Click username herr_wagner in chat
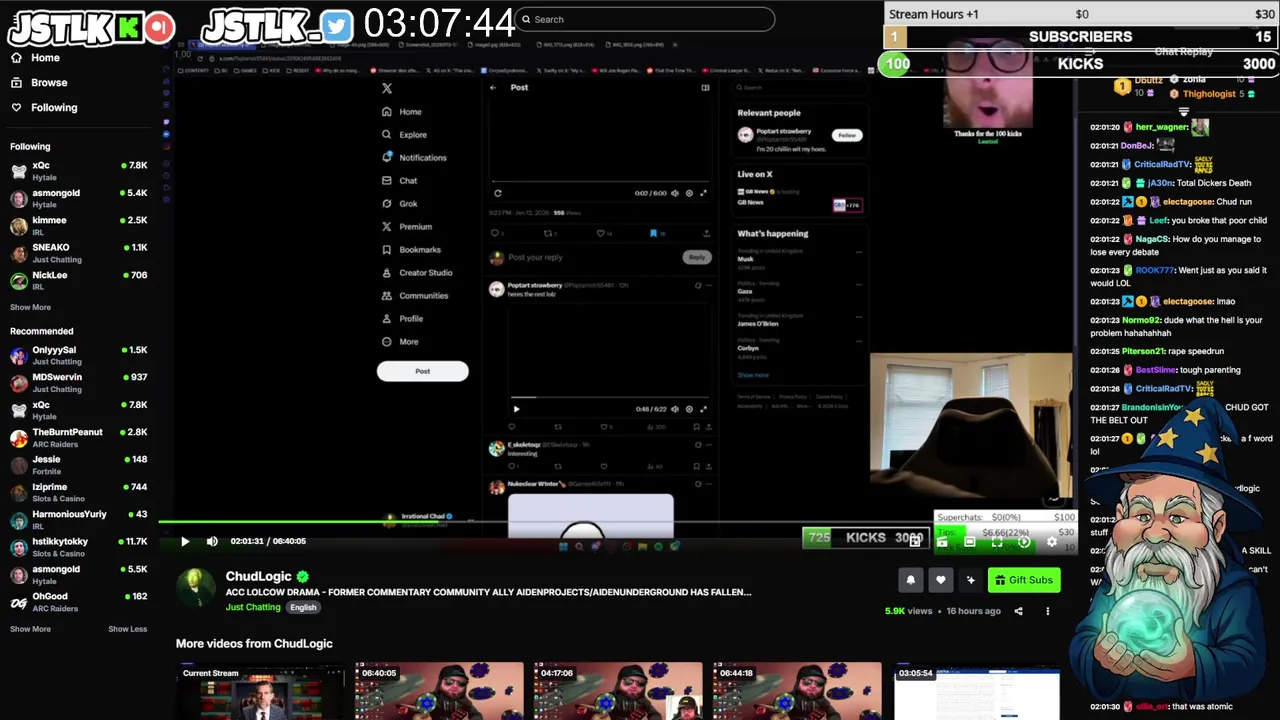The height and width of the screenshot is (720, 1280). [x=1161, y=127]
